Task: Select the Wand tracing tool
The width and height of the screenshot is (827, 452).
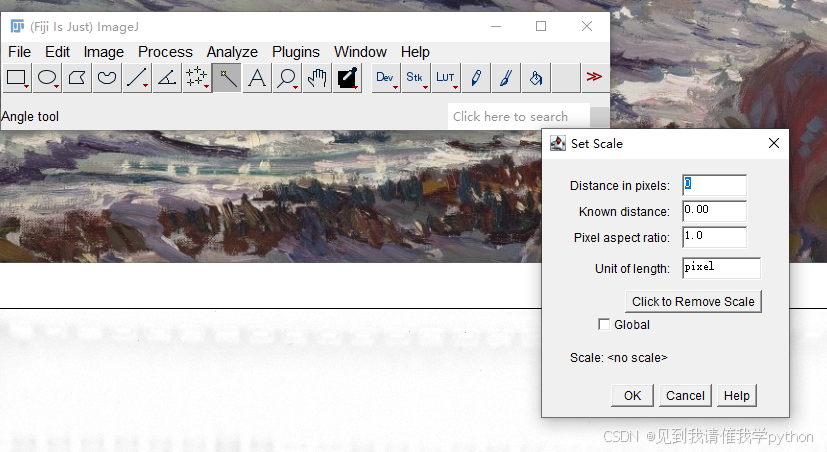Action: [227, 78]
